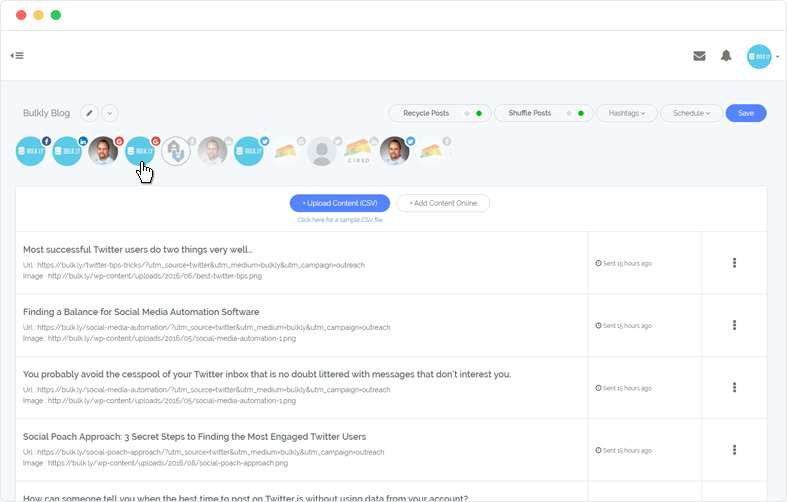Viewport: 787px width, 502px height.
Task: Click Add Content Online button
Action: tap(443, 203)
